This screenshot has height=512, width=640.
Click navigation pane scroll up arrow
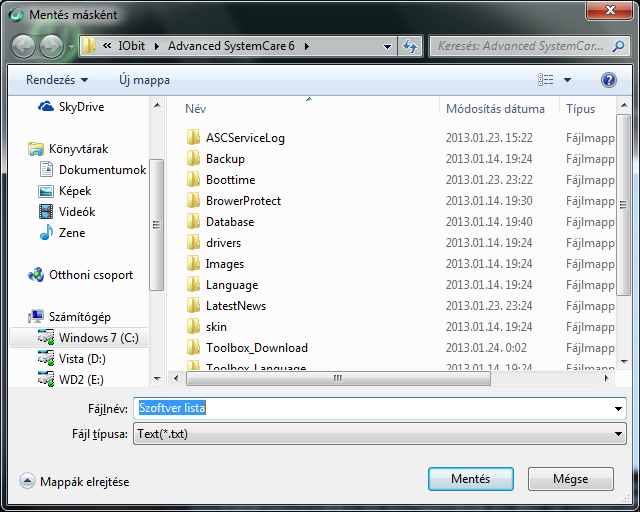point(157,105)
